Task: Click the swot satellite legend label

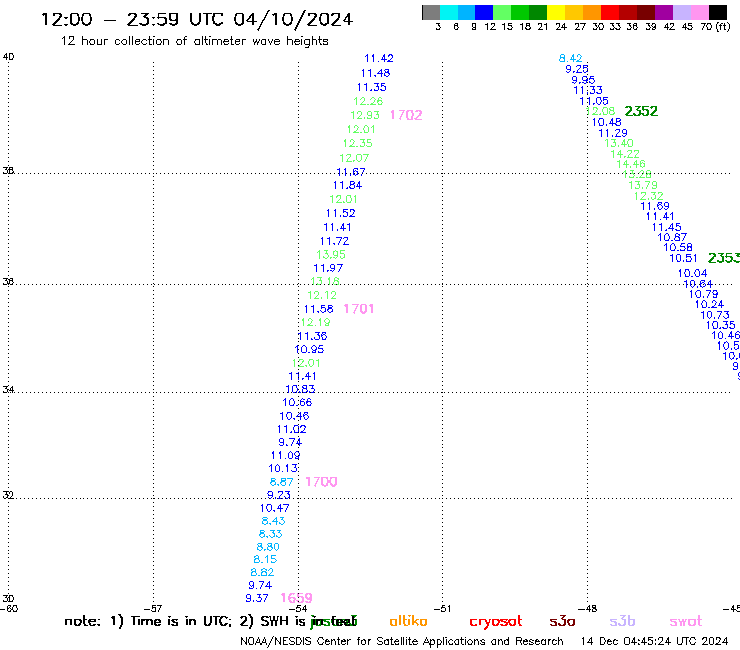Action: (686, 621)
